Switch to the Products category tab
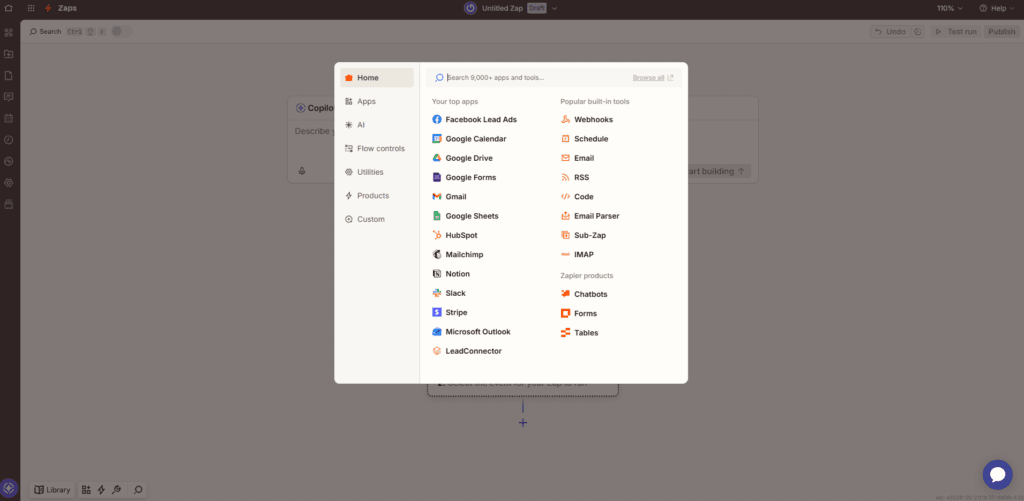Screen dimensions: 1024x501 pos(377,195)
